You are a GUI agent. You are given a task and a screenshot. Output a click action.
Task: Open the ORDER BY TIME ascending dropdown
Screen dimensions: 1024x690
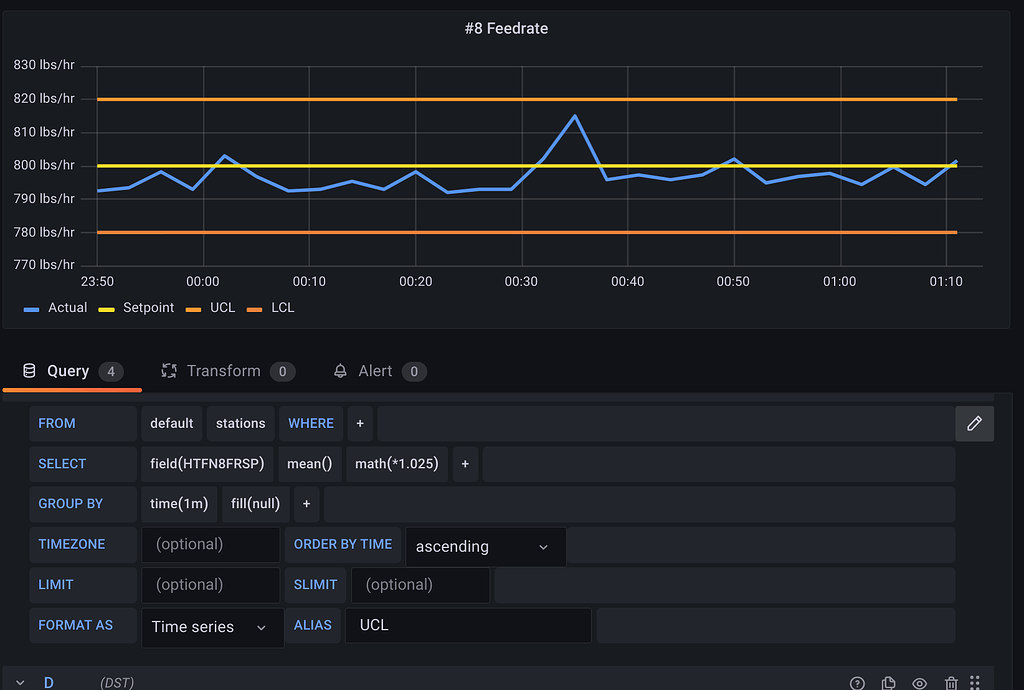click(485, 546)
